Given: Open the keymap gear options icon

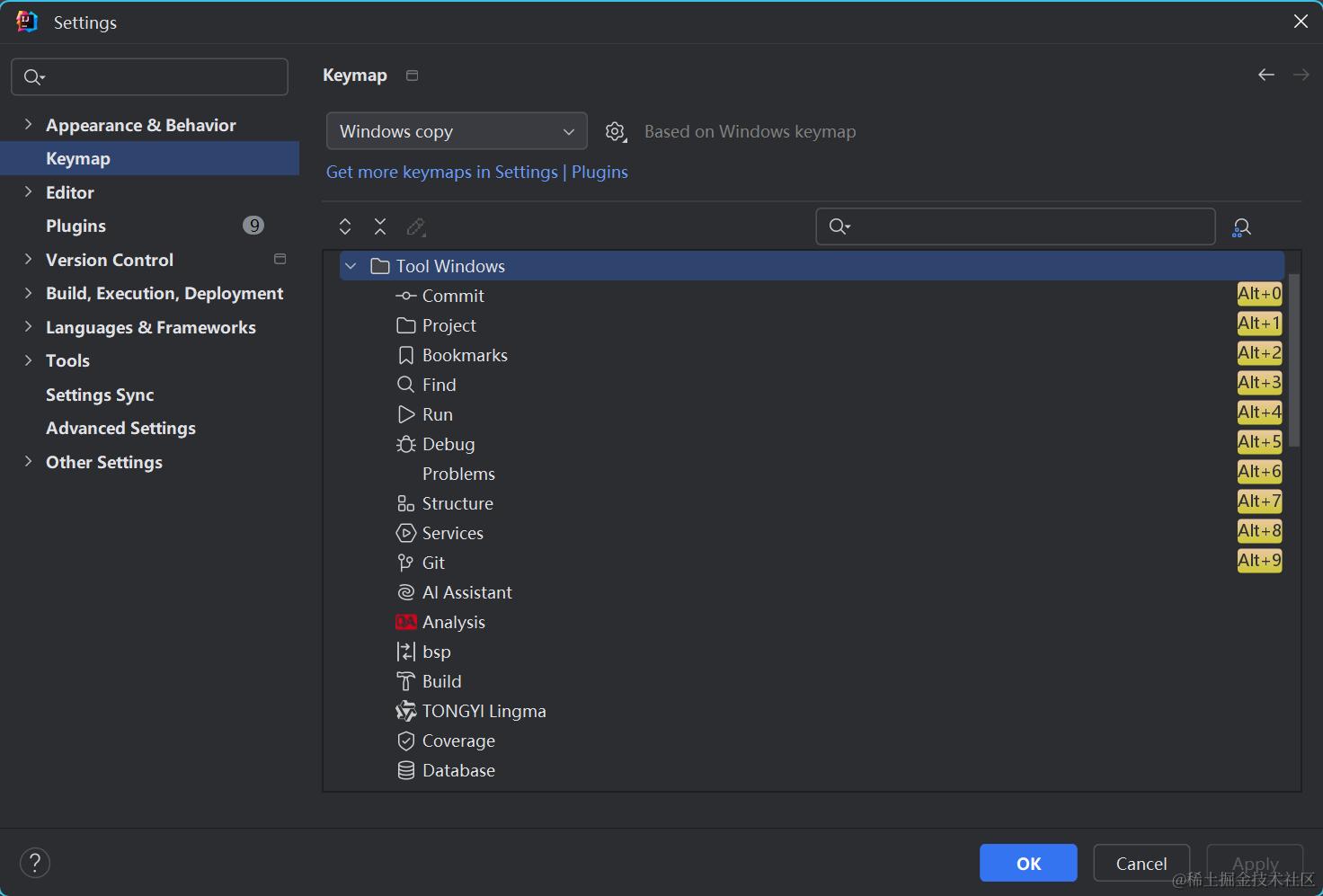Looking at the screenshot, I should click(616, 132).
